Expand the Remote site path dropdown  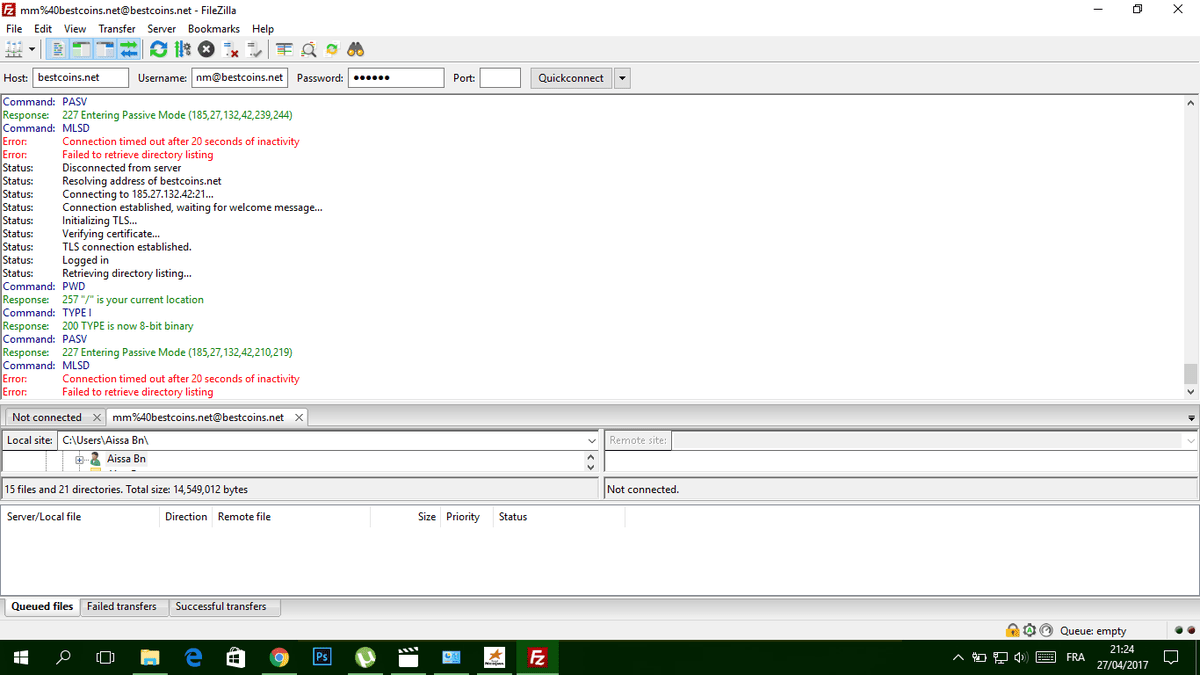1189,440
